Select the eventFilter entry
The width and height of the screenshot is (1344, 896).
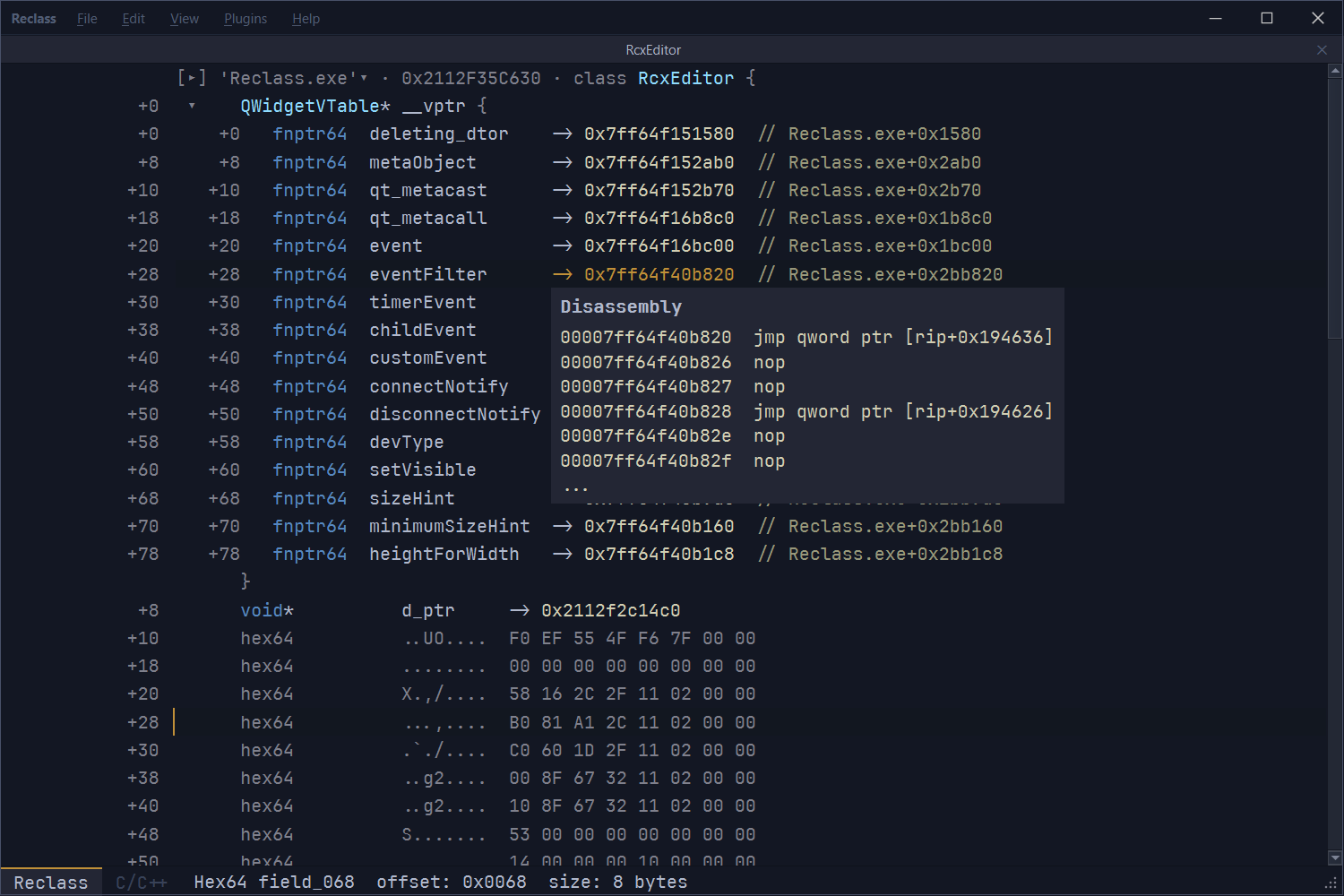coord(427,275)
